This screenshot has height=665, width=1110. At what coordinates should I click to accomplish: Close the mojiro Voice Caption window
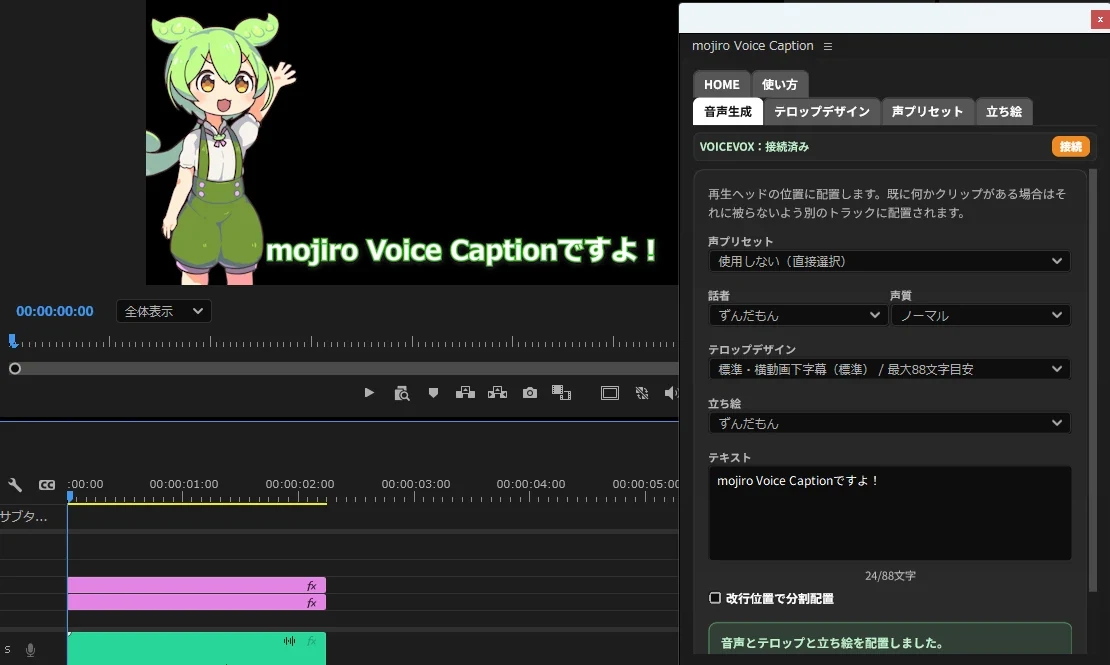(1100, 19)
